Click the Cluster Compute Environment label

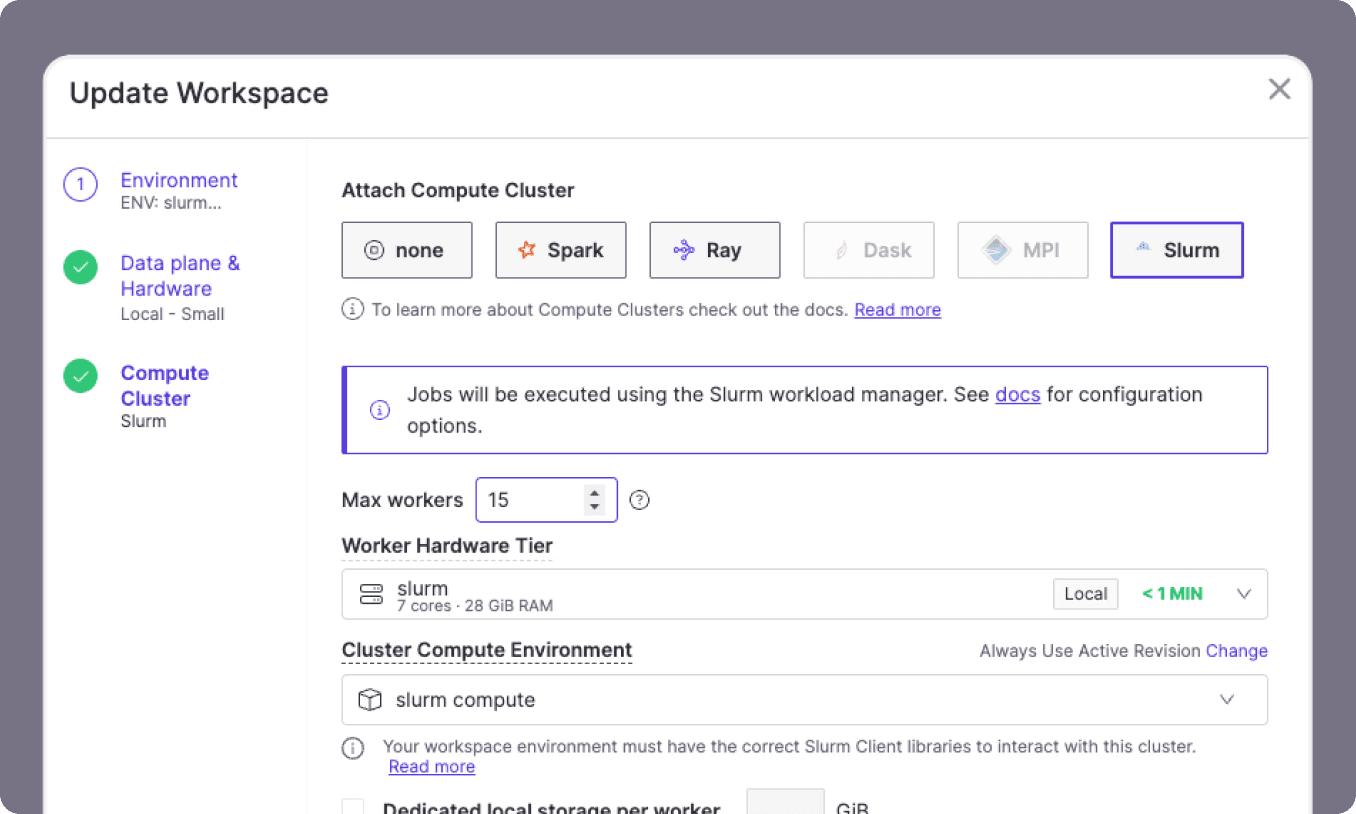pos(487,651)
